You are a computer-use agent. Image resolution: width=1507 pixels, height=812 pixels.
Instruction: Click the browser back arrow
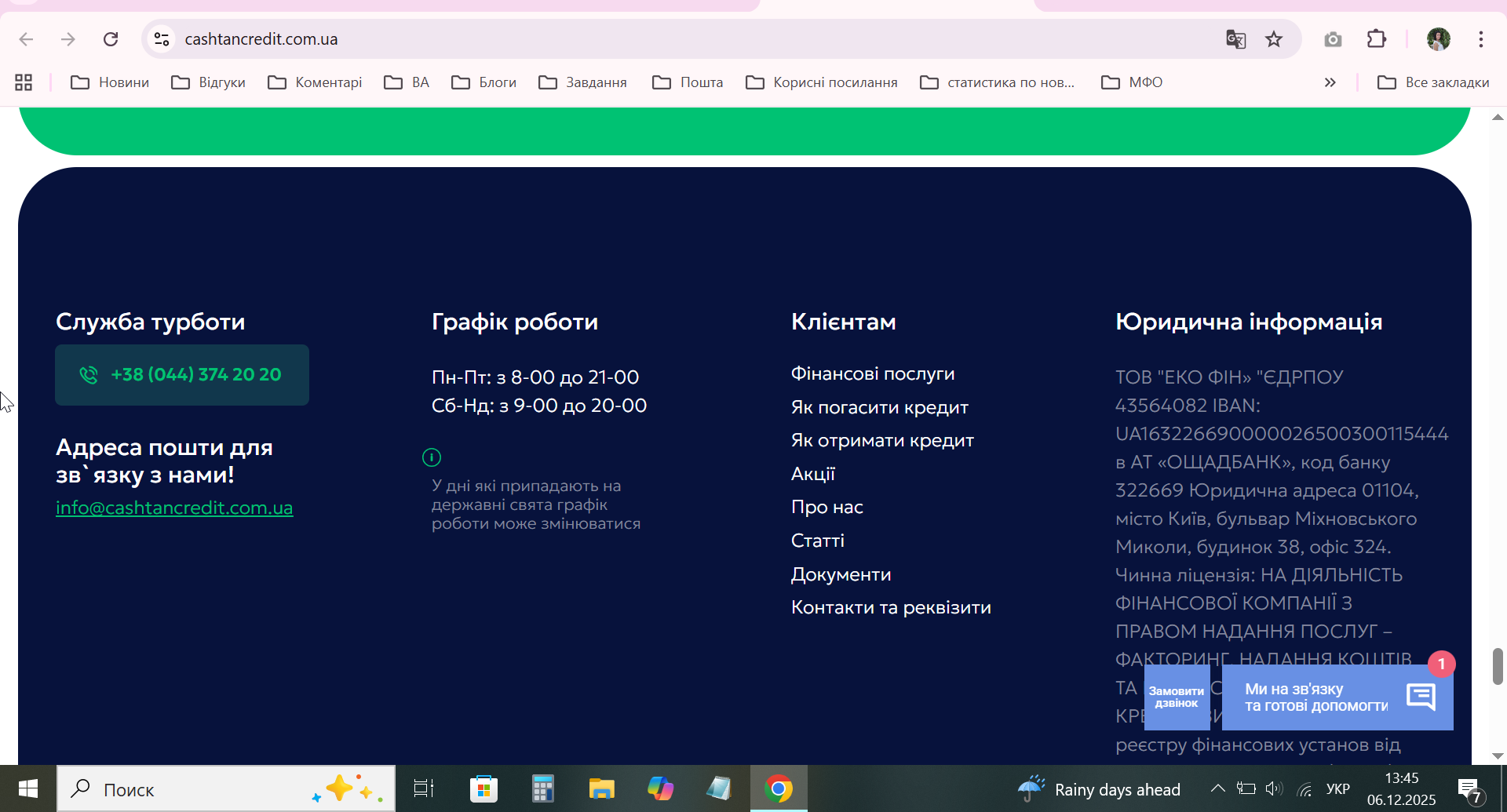26,39
